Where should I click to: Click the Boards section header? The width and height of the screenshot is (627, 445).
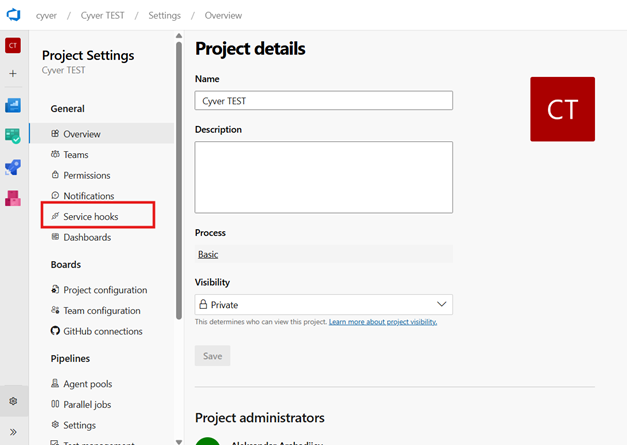pyautogui.click(x=66, y=265)
